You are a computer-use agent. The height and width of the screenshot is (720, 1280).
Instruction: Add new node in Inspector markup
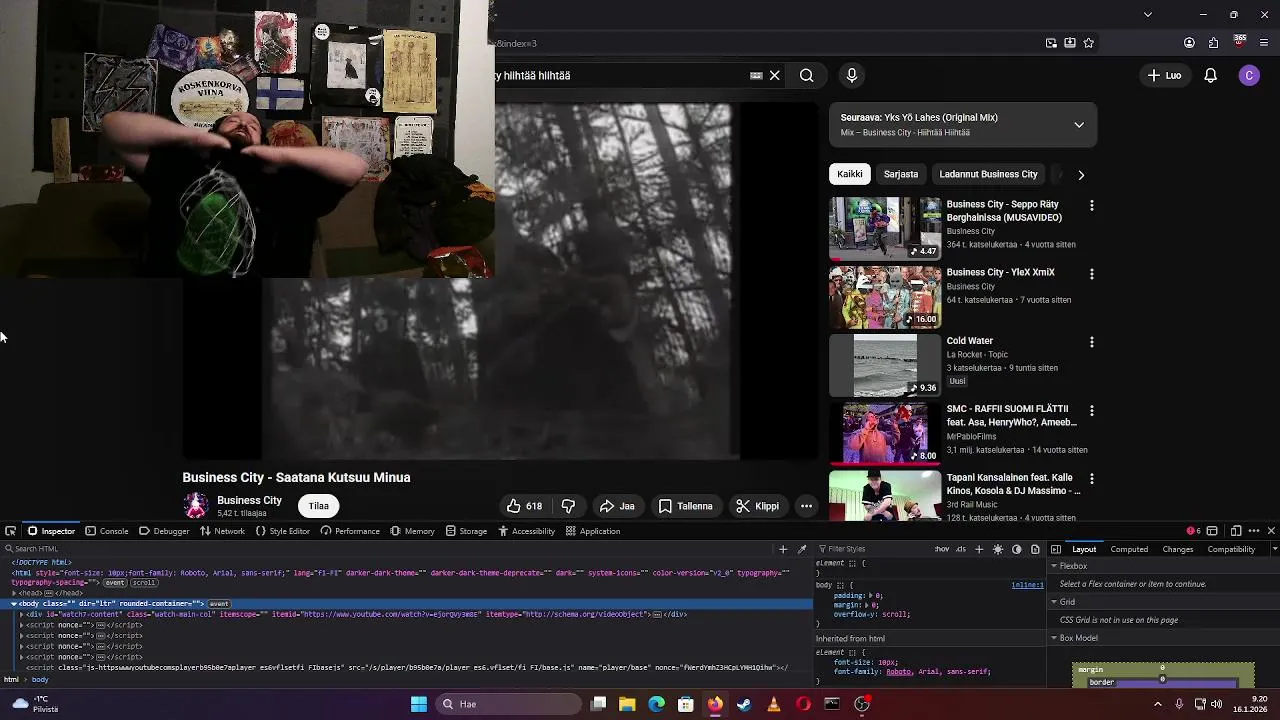(x=783, y=549)
